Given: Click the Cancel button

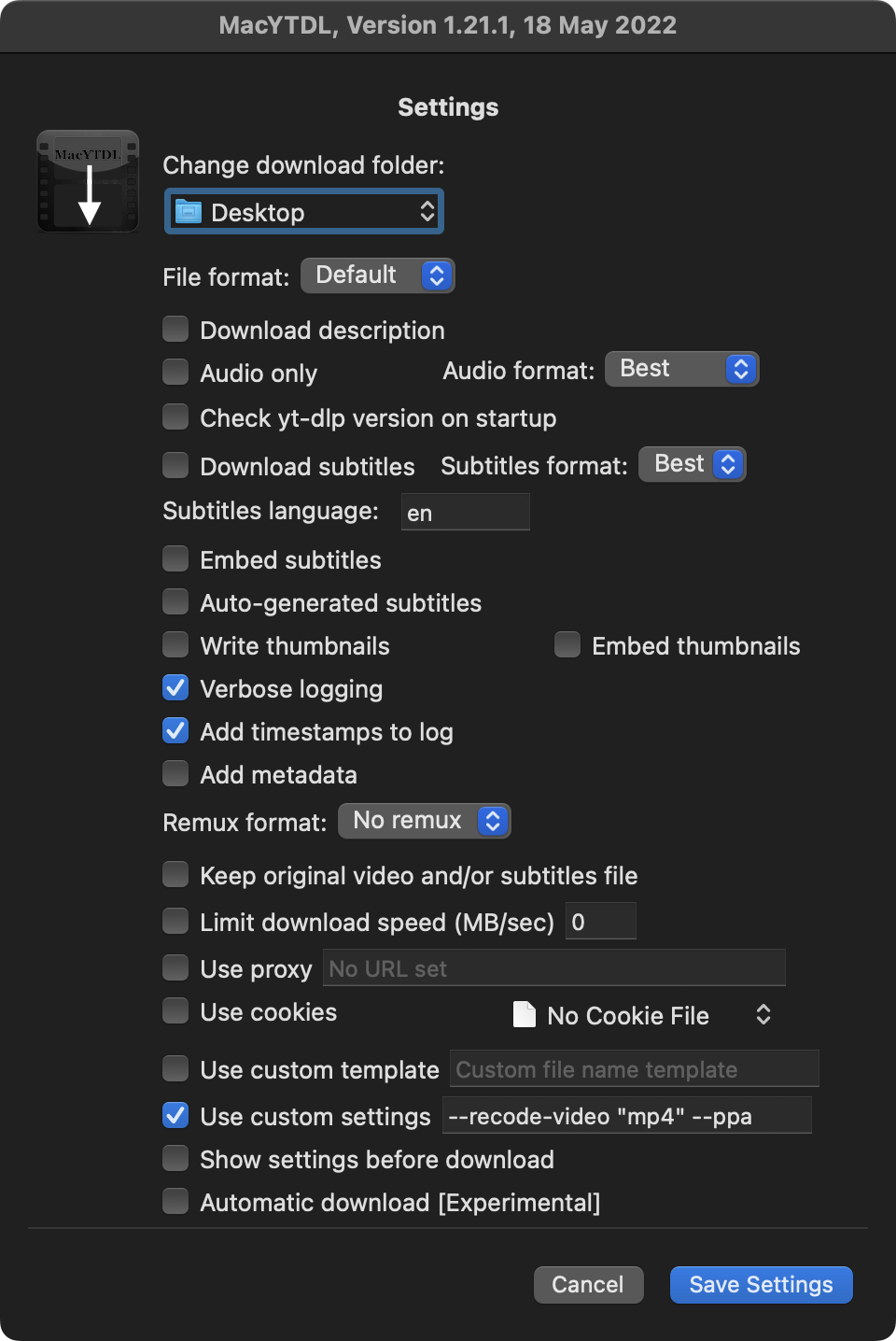Looking at the screenshot, I should coord(589,1285).
